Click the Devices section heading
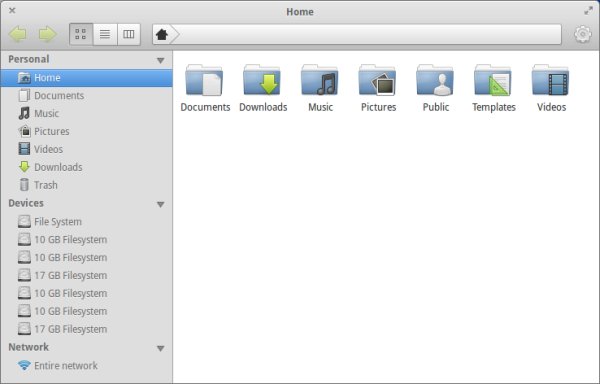Screen dimensions: 600x384 click(26, 203)
